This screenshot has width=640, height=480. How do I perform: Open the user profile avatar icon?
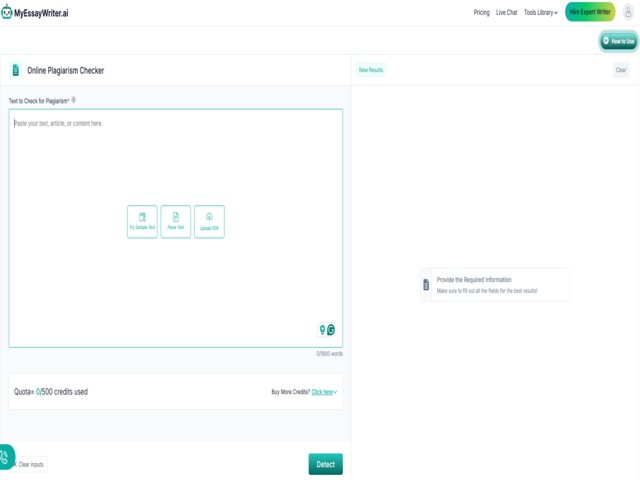pyautogui.click(x=628, y=12)
